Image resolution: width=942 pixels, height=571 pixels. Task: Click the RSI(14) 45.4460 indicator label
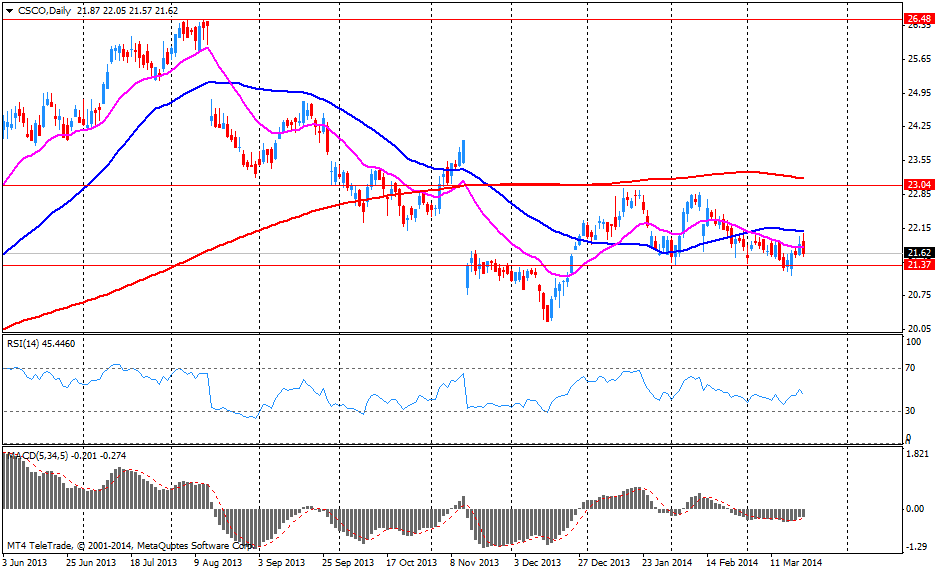(41, 343)
